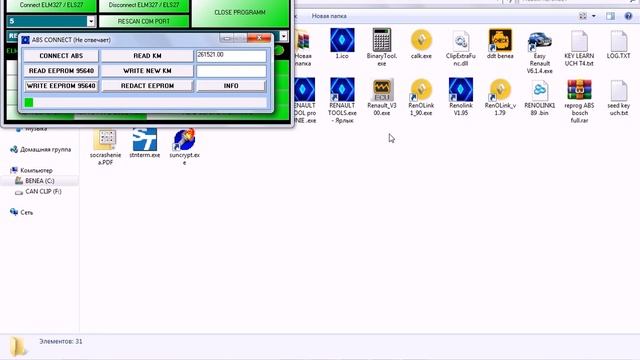This screenshot has width=640, height=360.
Task: Click the INFO button in ABS CONNECT
Action: tap(231, 86)
